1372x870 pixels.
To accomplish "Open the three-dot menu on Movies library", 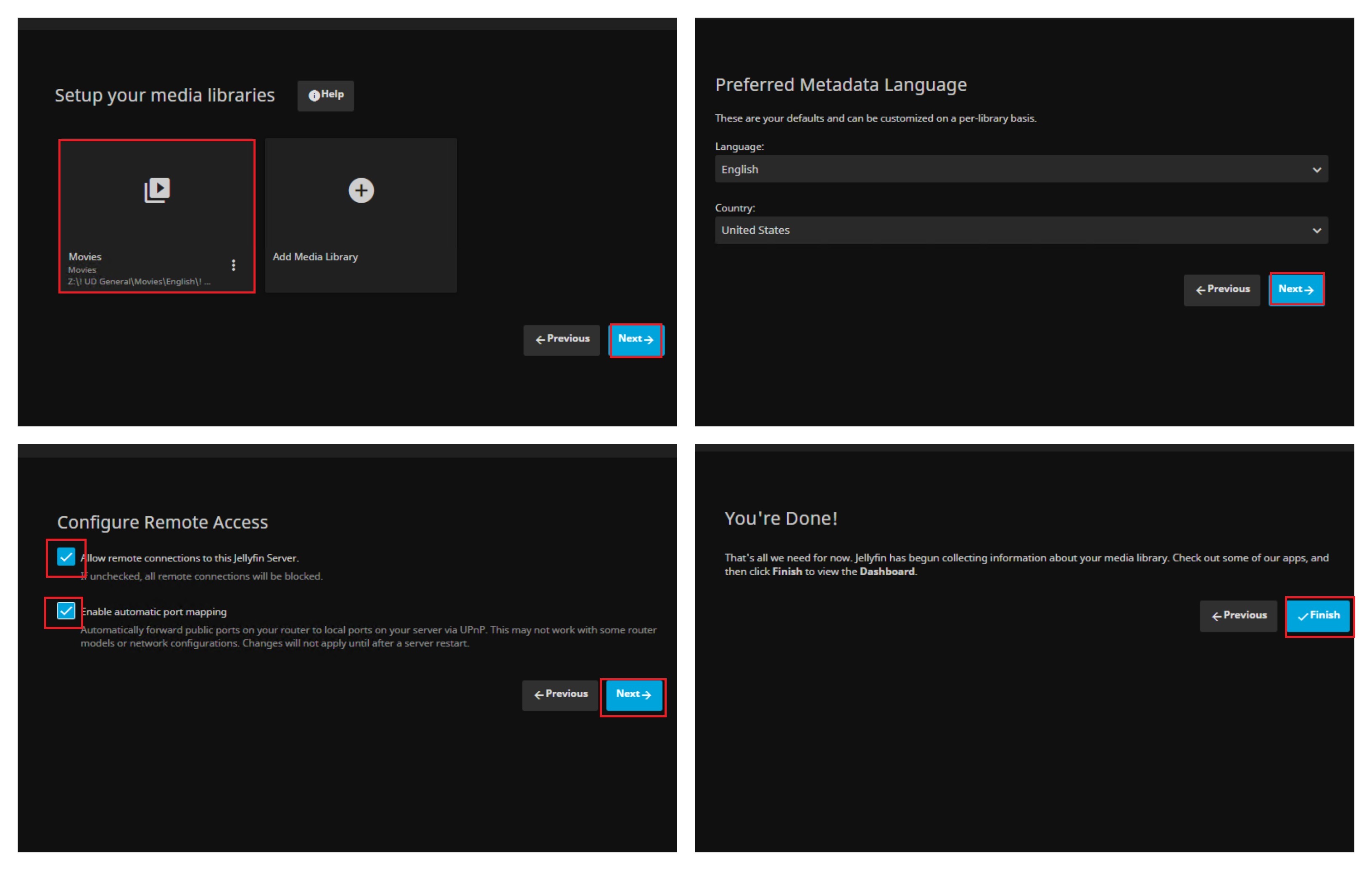I will (x=233, y=265).
